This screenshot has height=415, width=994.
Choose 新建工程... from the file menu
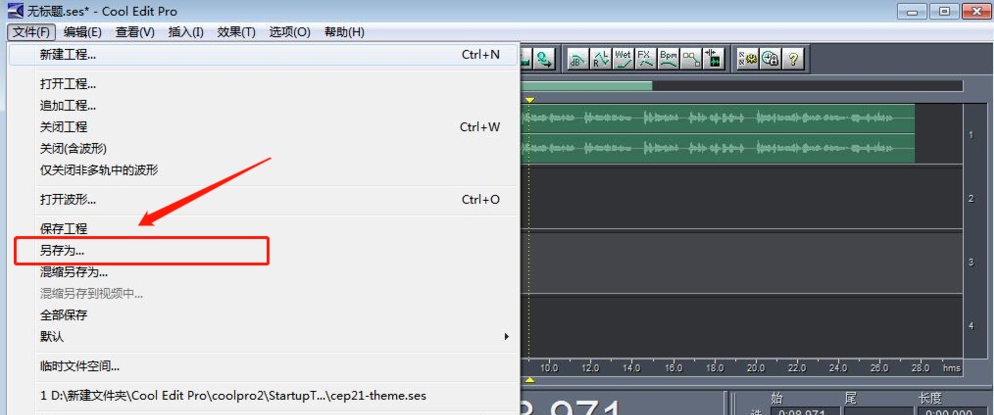click(x=264, y=55)
